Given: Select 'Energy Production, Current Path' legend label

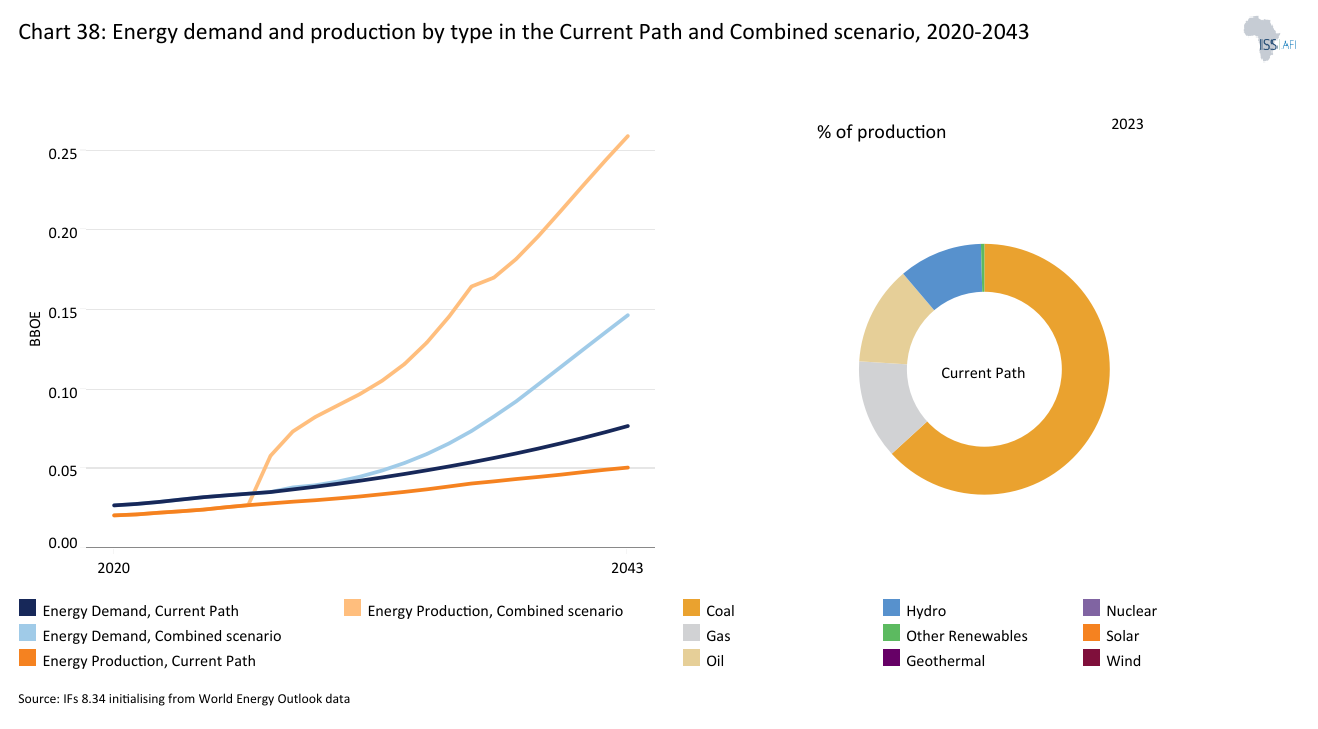Looking at the screenshot, I should coord(150,660).
